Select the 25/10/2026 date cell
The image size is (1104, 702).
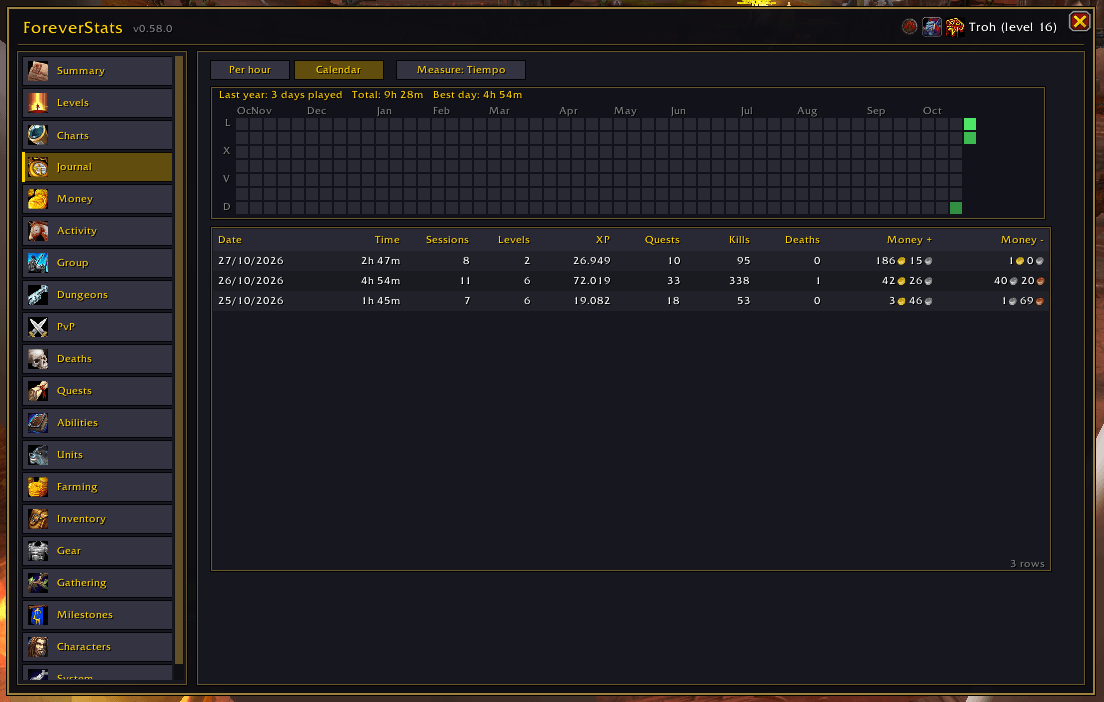coord(251,301)
